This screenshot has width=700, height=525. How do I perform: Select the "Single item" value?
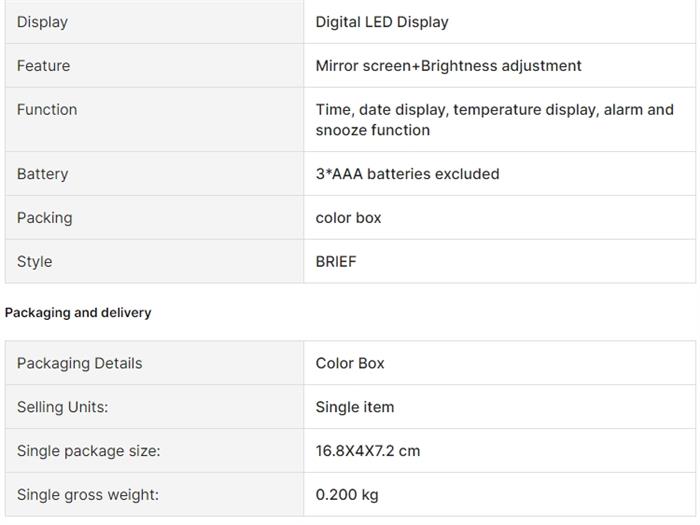pos(355,407)
